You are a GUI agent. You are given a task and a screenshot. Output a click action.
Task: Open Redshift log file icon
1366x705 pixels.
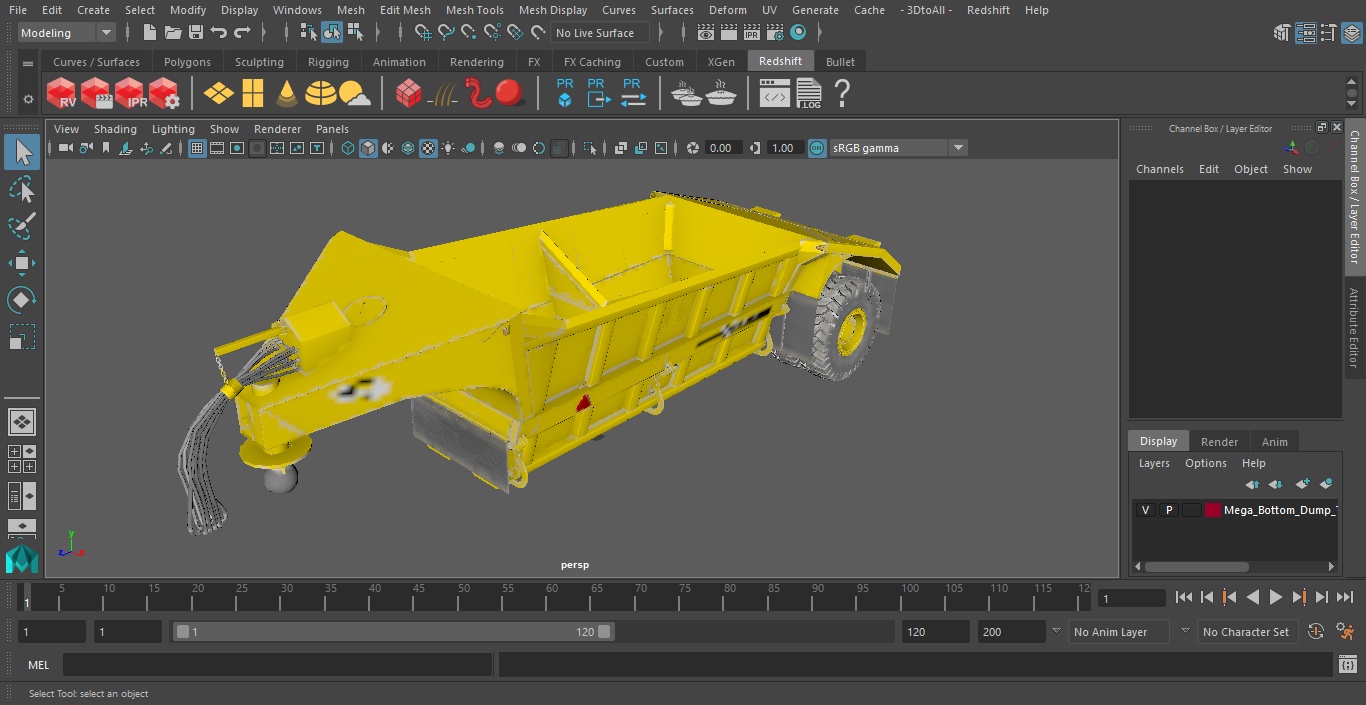click(808, 94)
